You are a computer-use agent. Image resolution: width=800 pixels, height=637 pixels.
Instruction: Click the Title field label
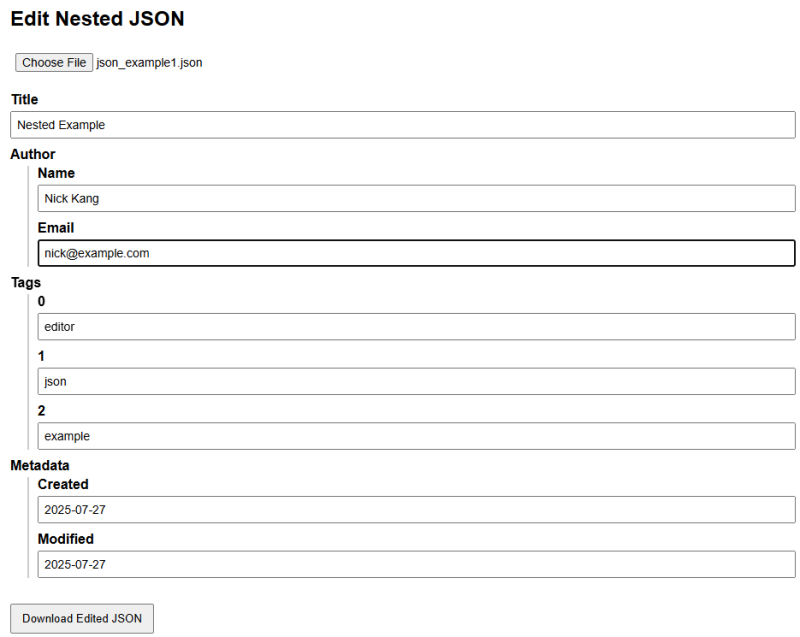(x=24, y=100)
